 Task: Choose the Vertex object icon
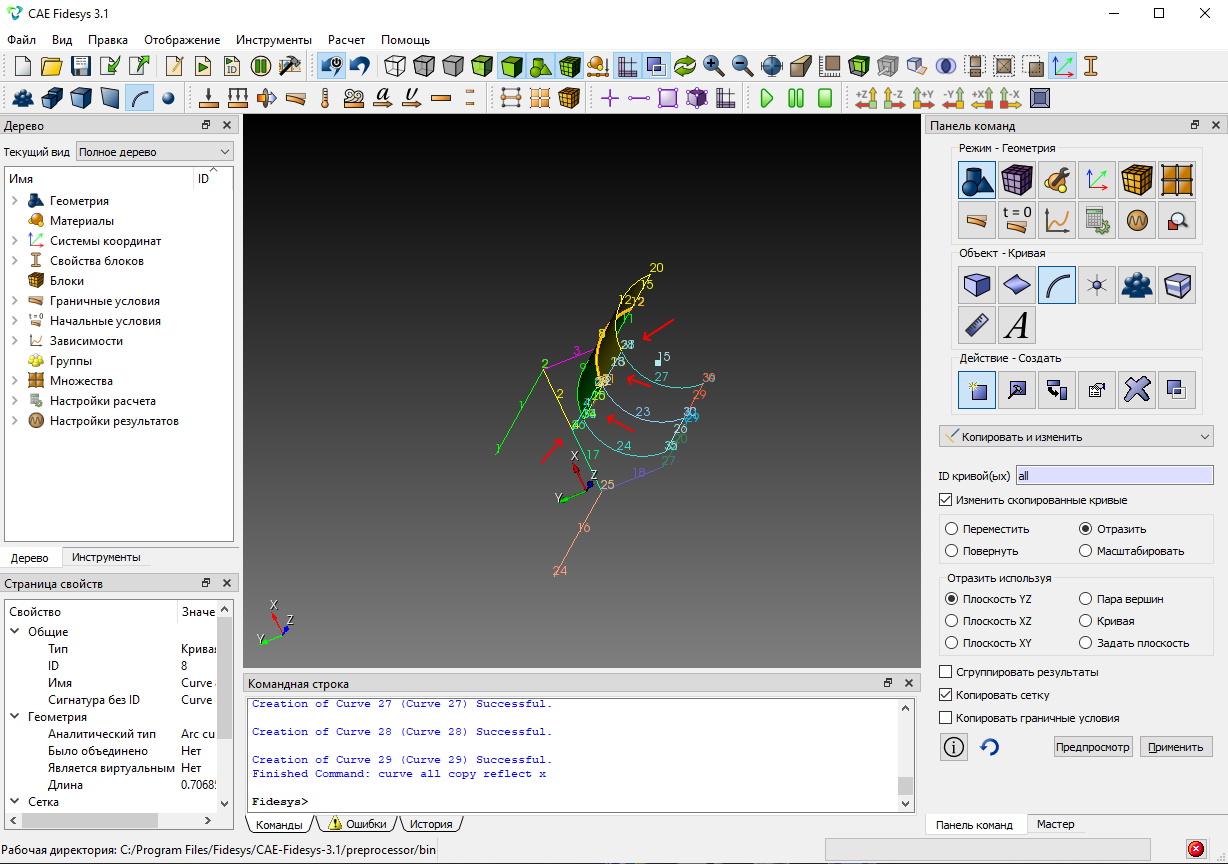pos(1097,286)
